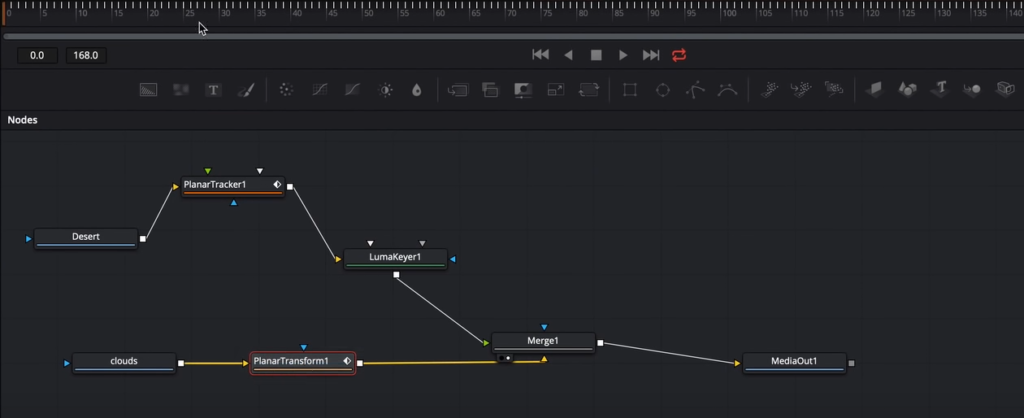Image resolution: width=1024 pixels, height=418 pixels.
Task: Jump to the first frame
Action: tap(541, 55)
